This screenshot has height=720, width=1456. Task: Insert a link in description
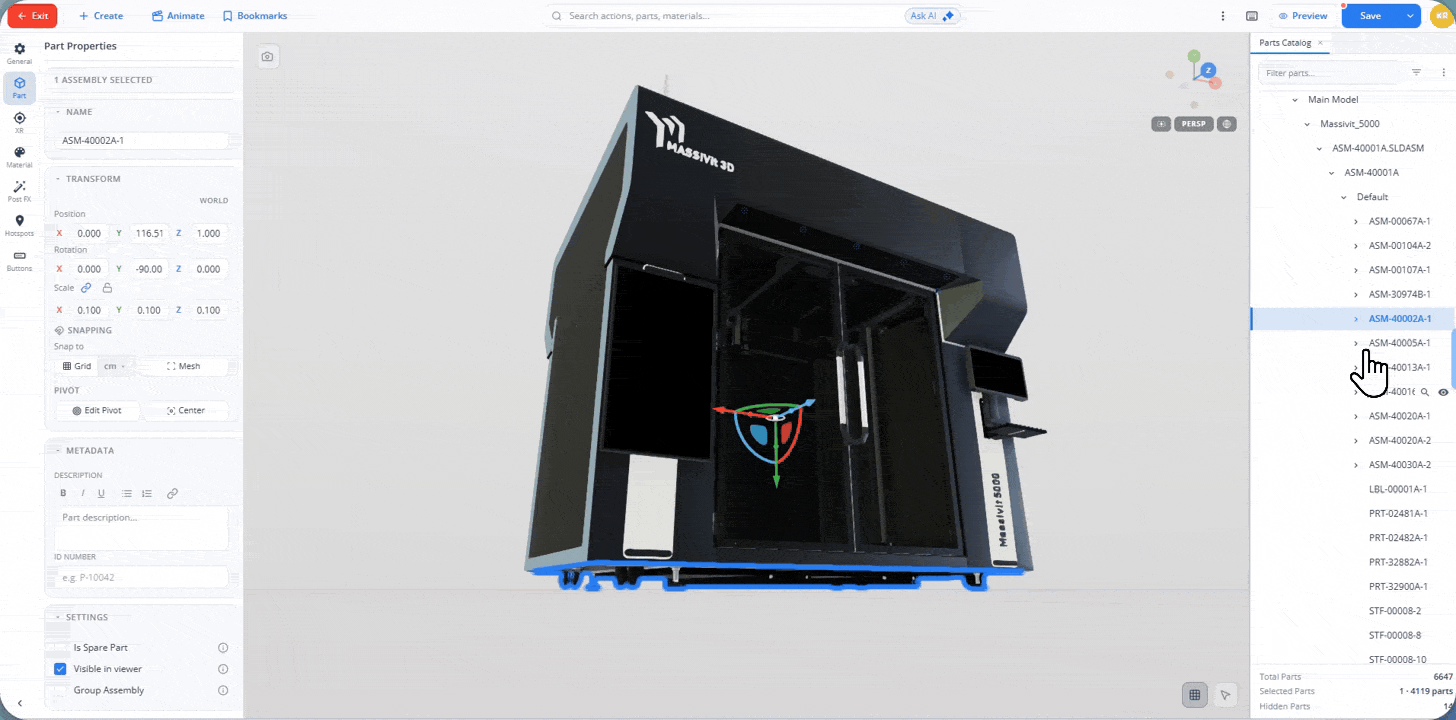tap(172, 493)
